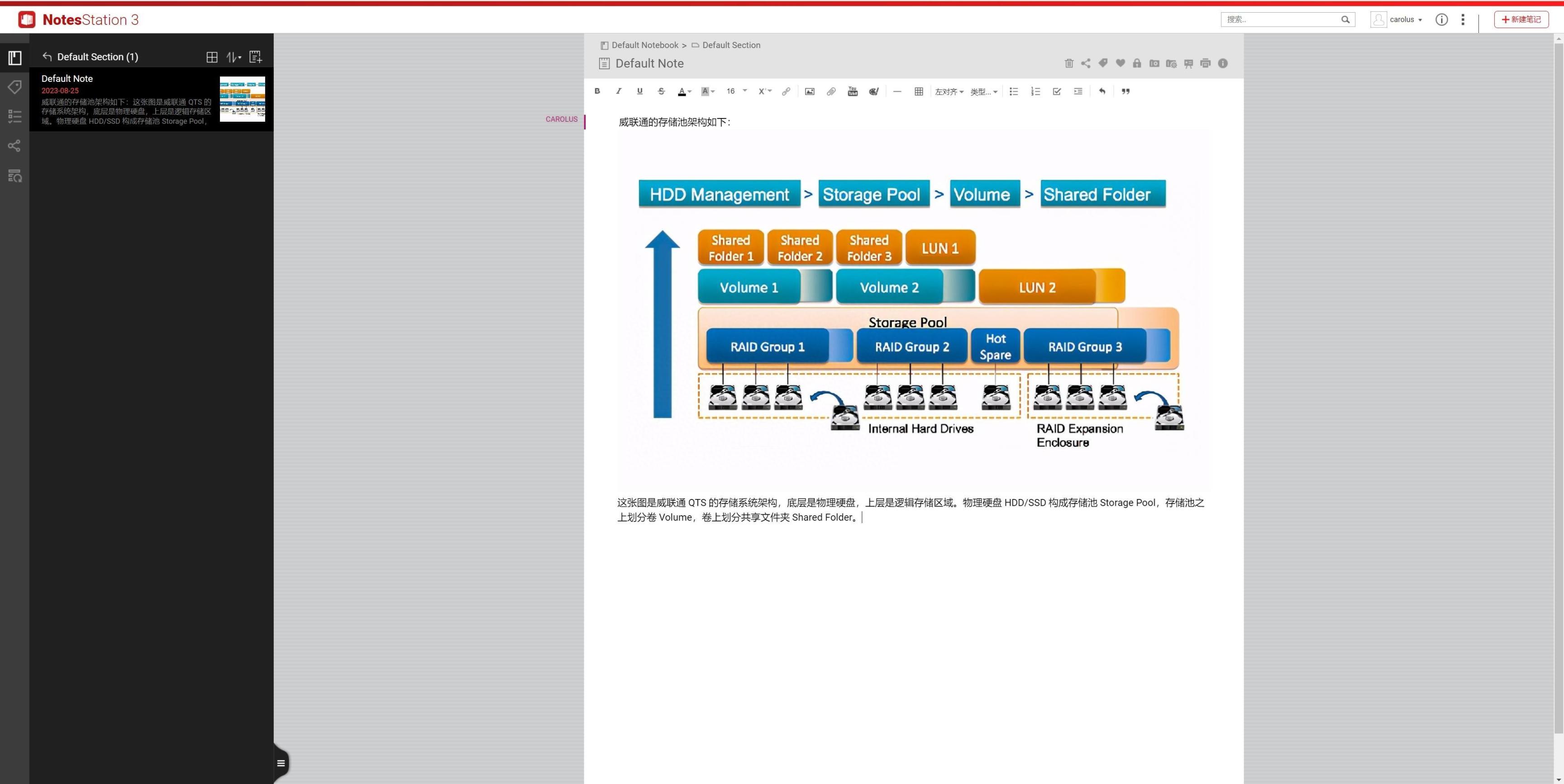Insert YouTube video from toolbar
Screen dimensions: 1564x784
pos(853,92)
